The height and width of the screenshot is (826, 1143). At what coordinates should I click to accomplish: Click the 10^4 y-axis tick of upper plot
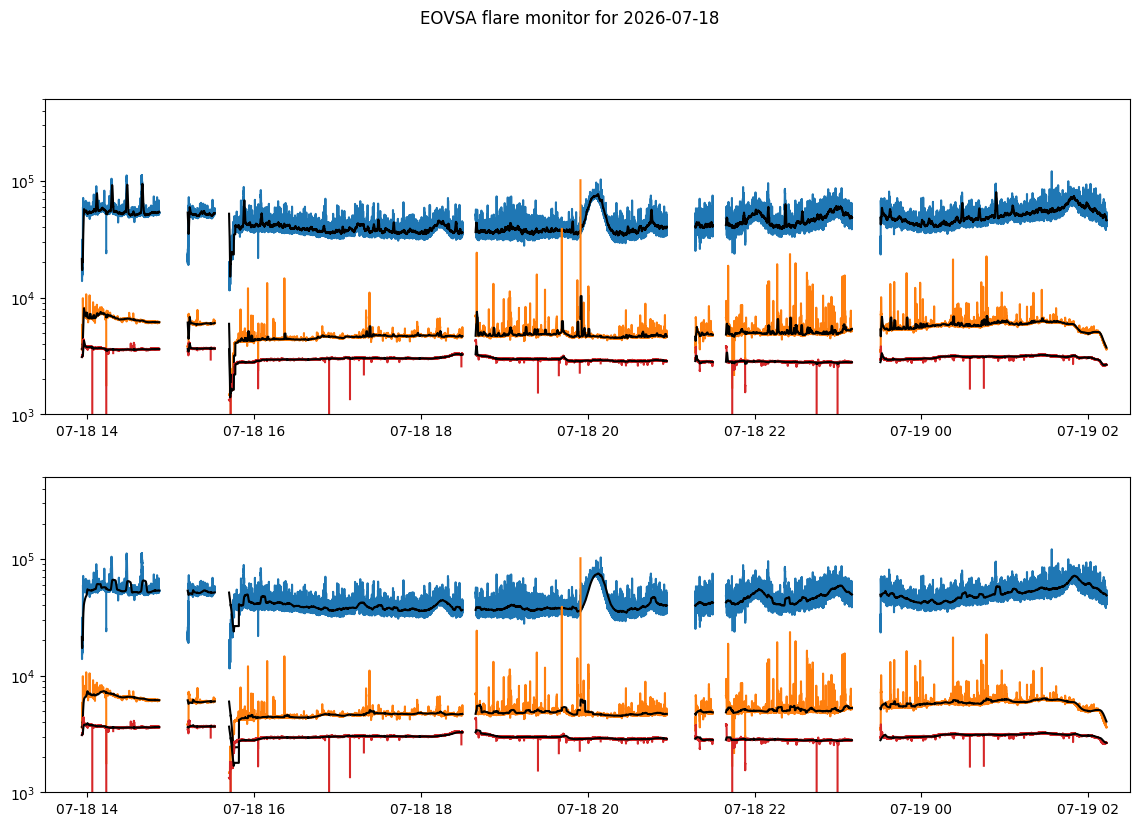25,298
